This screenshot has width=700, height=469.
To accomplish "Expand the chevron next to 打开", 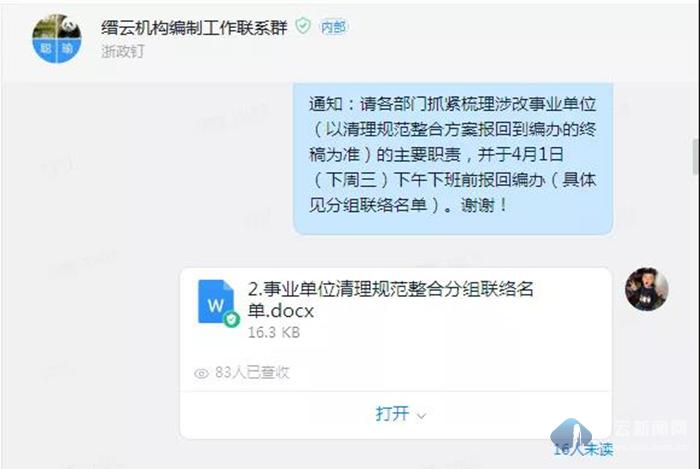I will click(x=421, y=416).
